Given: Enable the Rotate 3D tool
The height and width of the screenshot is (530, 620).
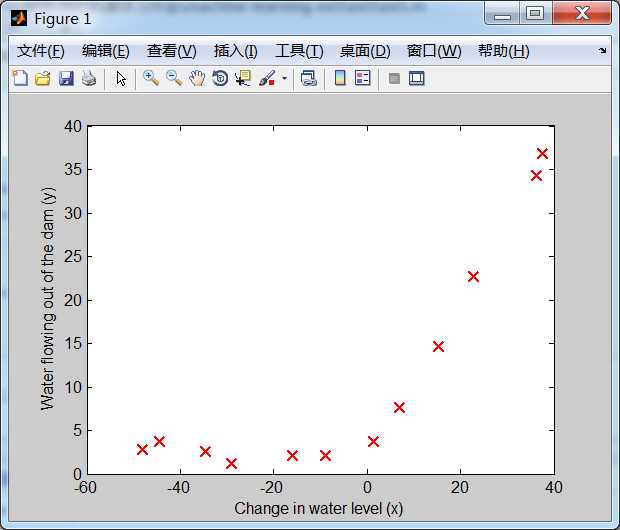Looking at the screenshot, I should (x=220, y=78).
